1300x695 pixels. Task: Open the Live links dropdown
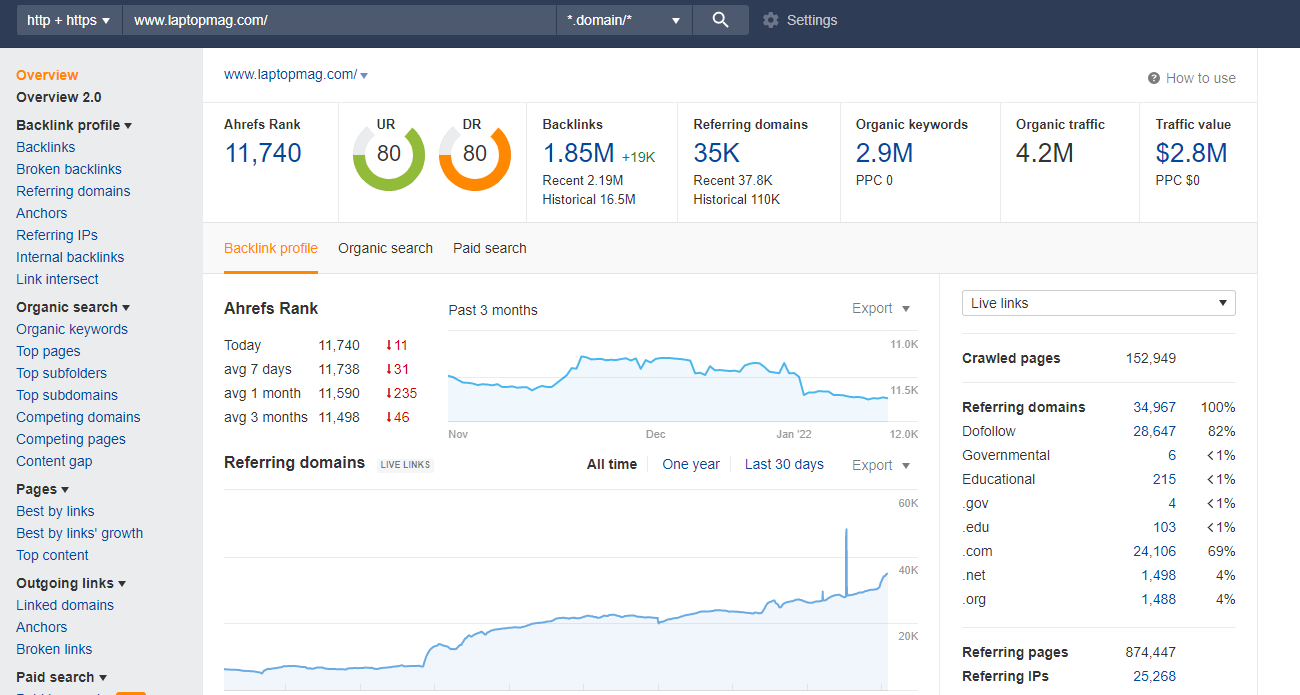(1099, 303)
